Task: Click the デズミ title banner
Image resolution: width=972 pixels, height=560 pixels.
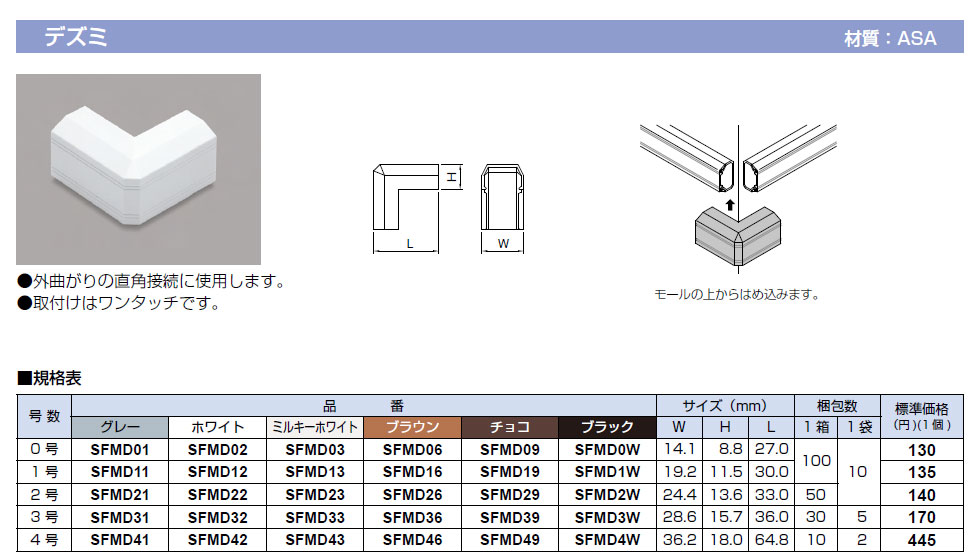Action: point(75,38)
